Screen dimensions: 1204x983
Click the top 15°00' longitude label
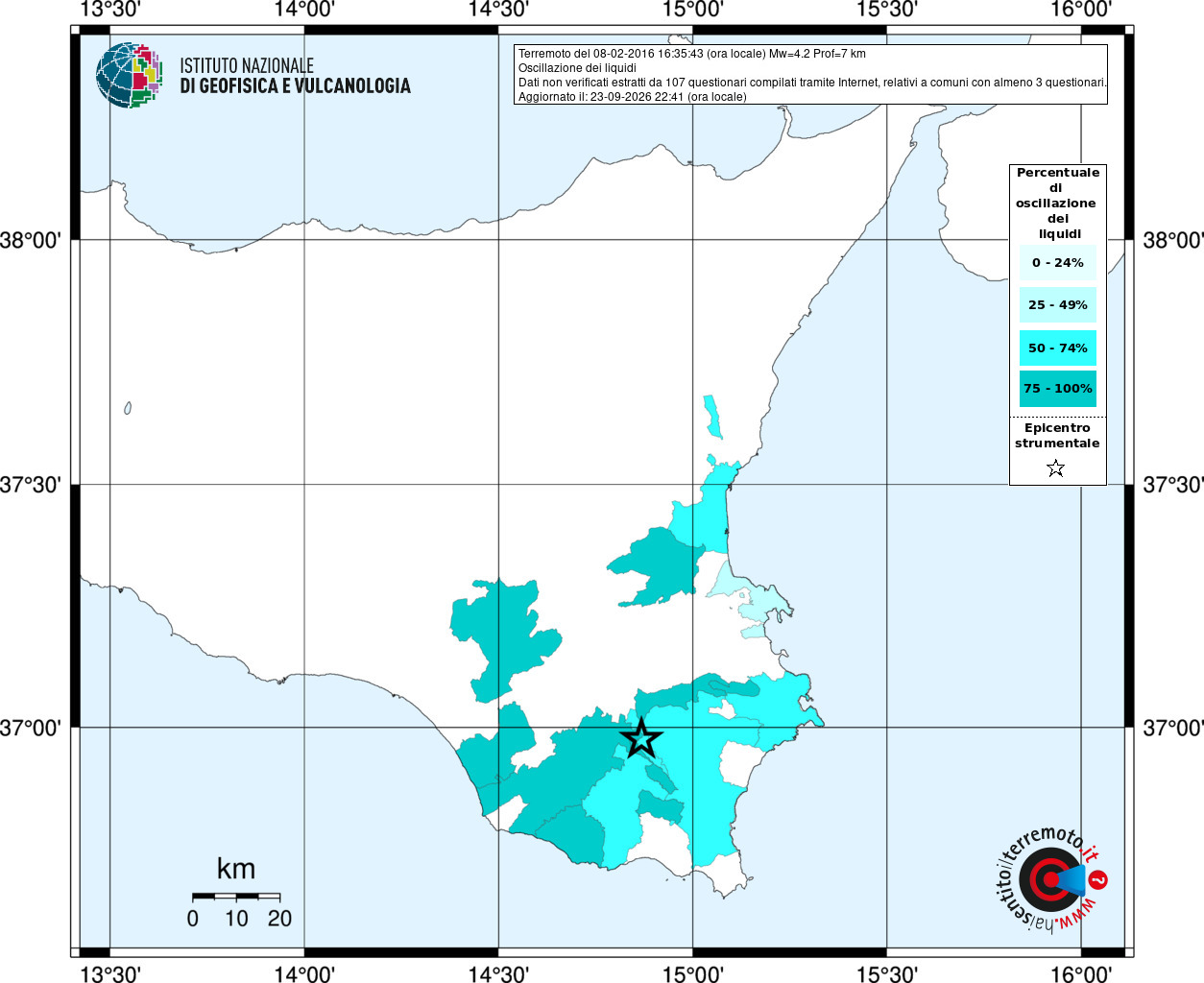coord(692,10)
